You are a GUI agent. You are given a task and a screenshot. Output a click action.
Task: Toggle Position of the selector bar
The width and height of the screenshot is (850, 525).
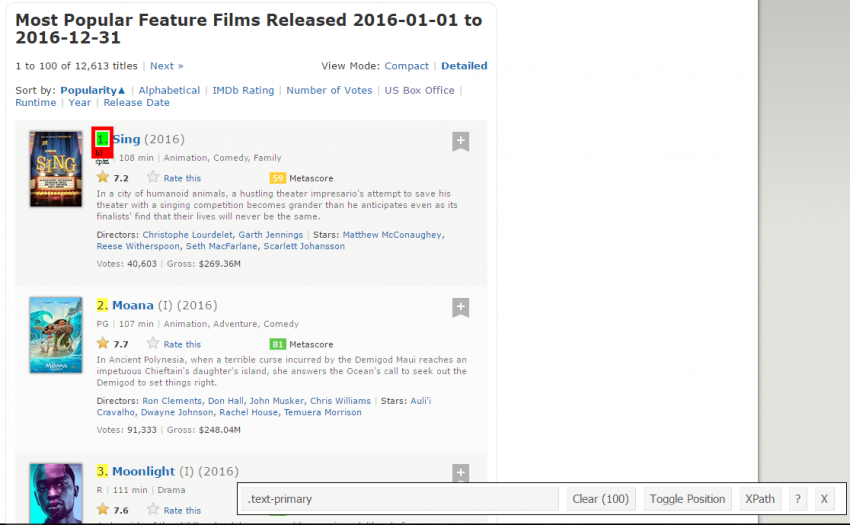coord(687,499)
